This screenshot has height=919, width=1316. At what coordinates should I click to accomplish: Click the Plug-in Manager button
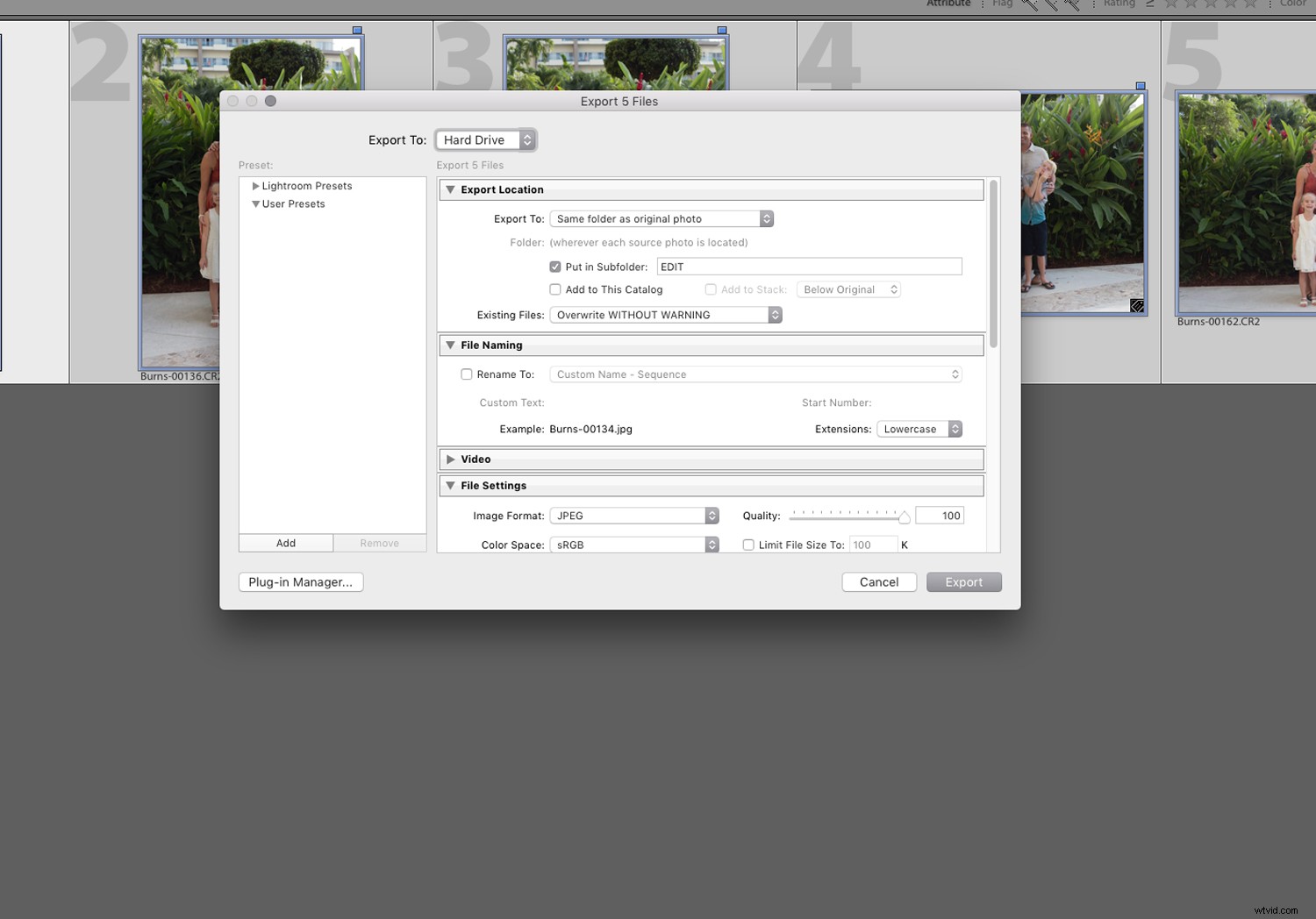tap(301, 581)
